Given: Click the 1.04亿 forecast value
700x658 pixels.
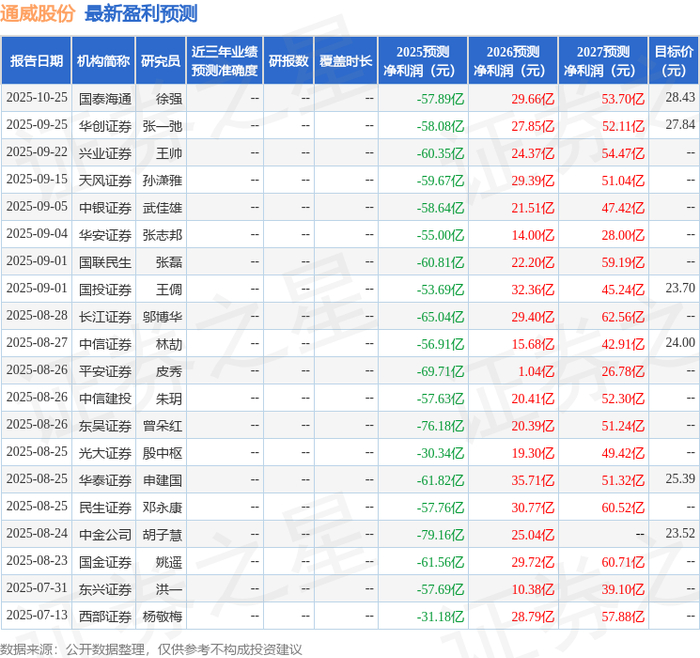Looking at the screenshot, I should pos(536,371).
